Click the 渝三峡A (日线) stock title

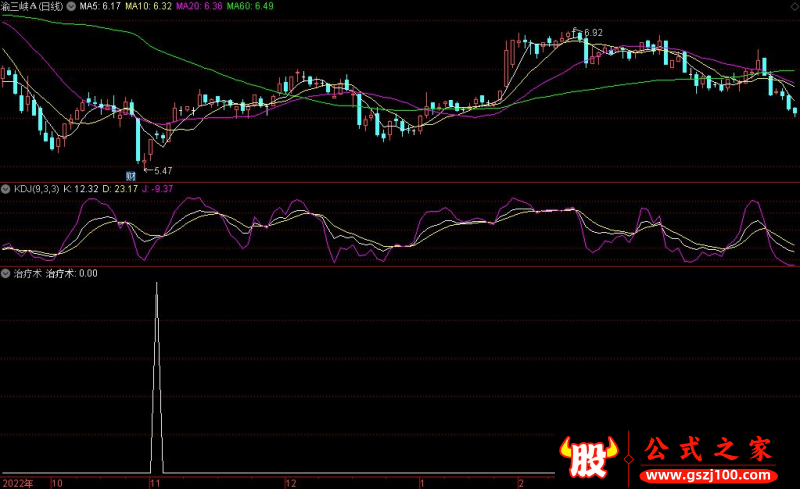click(34, 6)
